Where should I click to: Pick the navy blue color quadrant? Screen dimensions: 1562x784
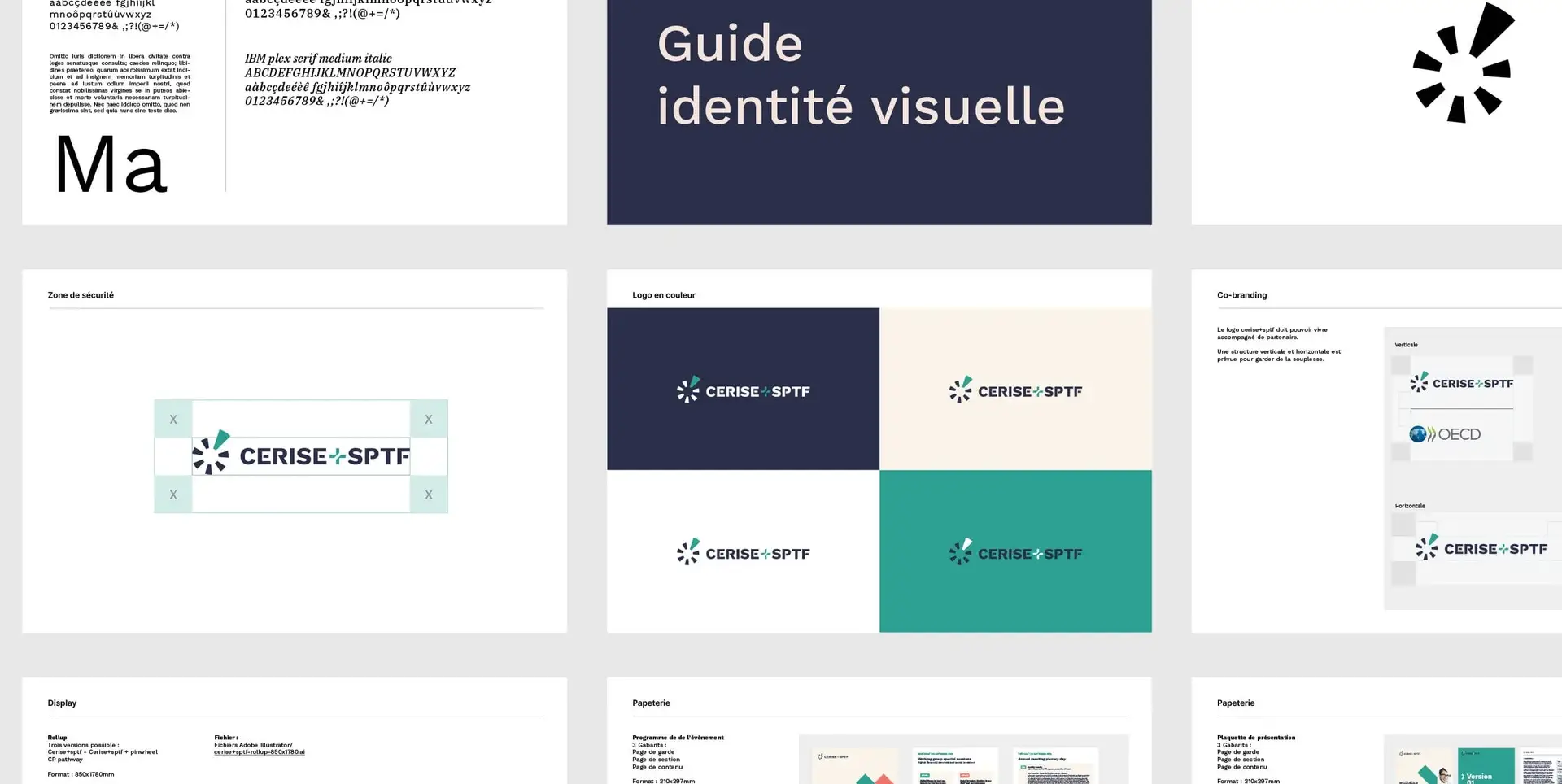pos(743,389)
